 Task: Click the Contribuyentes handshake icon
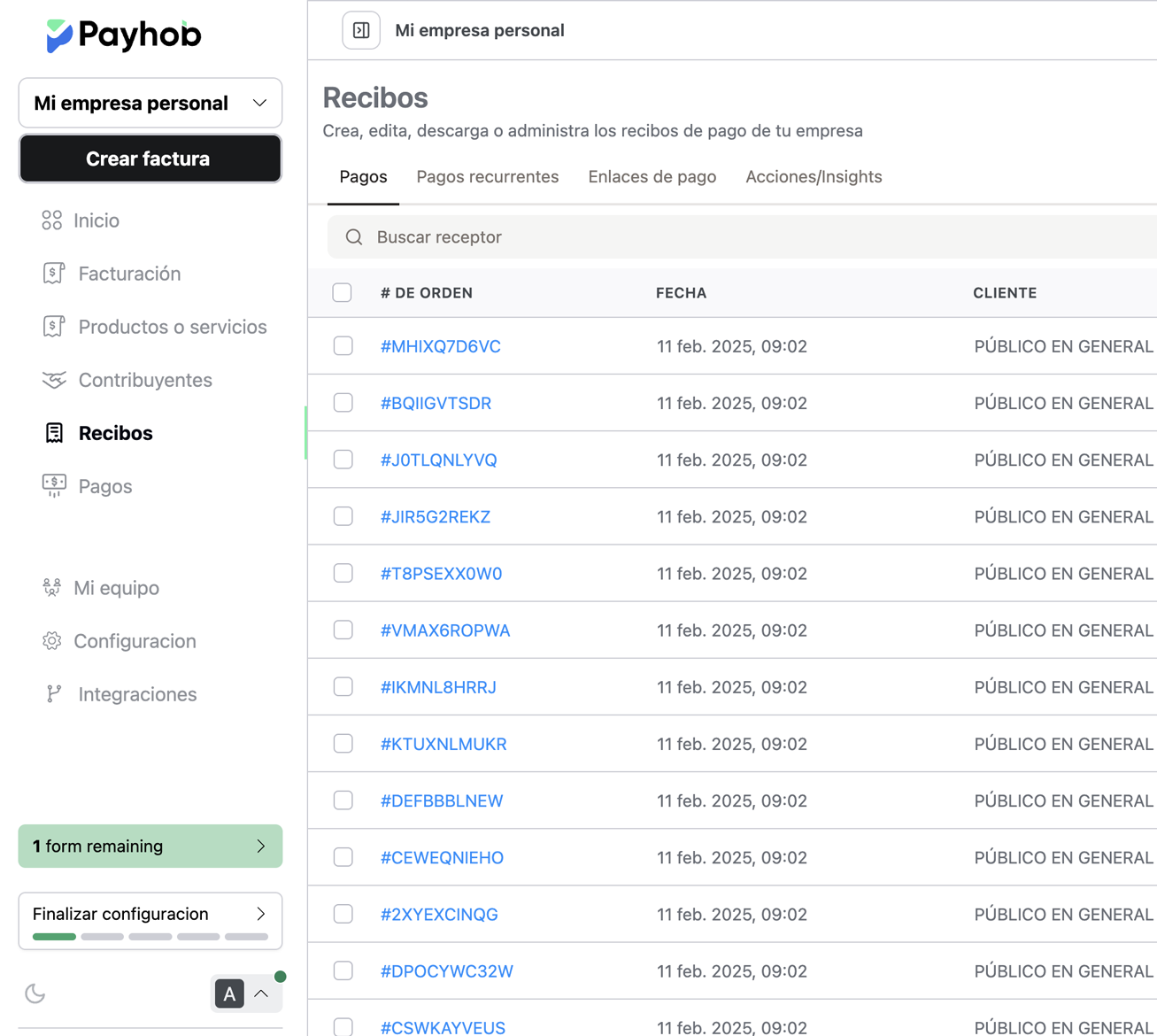tap(54, 380)
